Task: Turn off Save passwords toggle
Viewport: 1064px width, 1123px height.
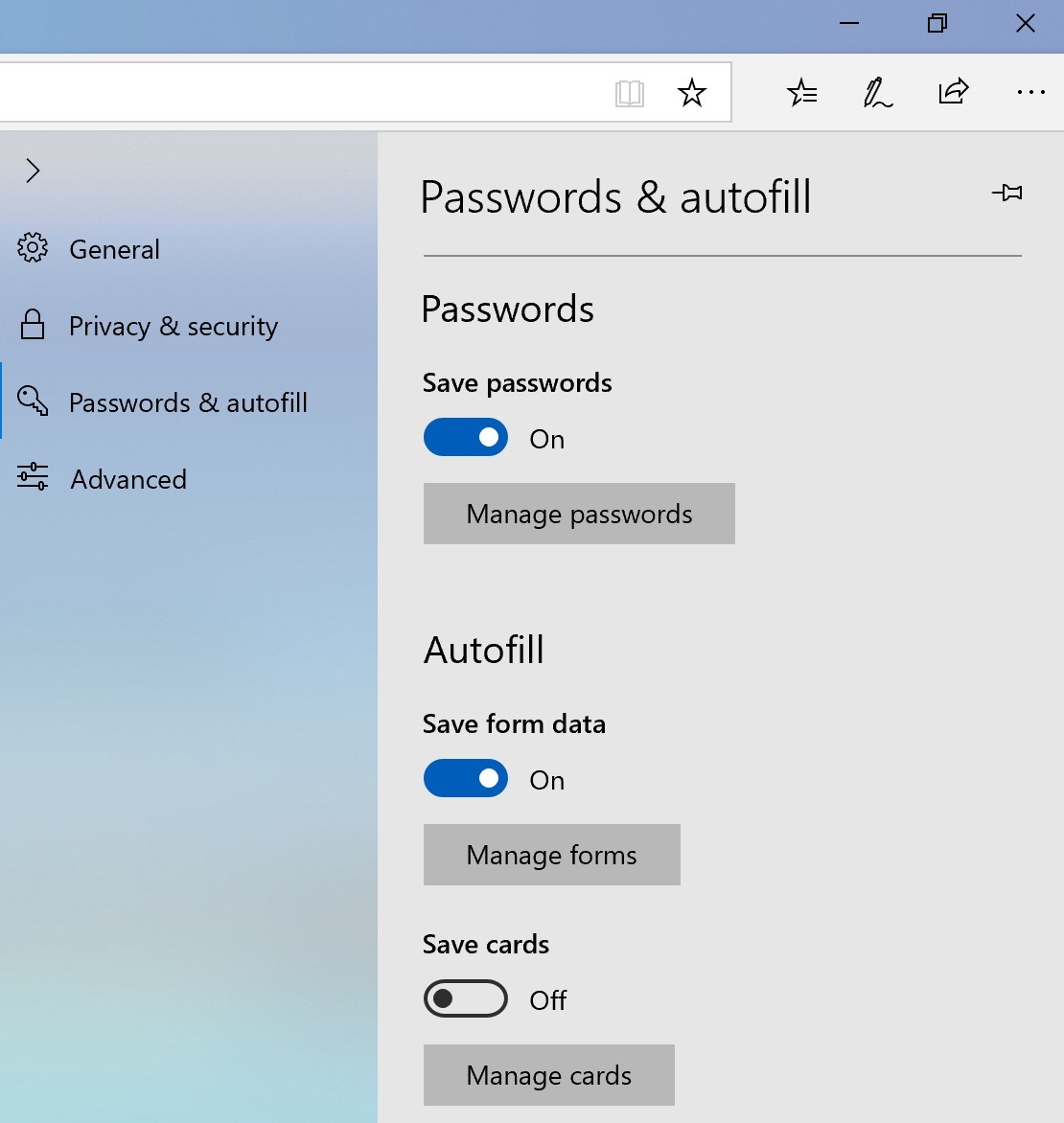Action: pyautogui.click(x=466, y=438)
